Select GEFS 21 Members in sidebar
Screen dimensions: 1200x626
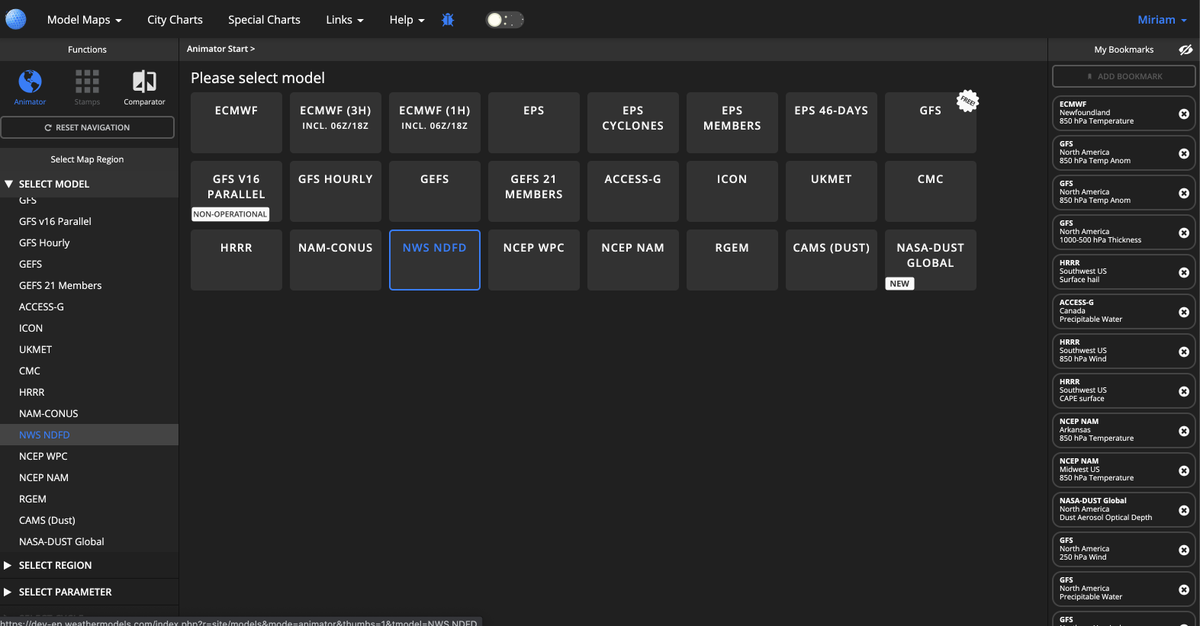[x=89, y=285]
